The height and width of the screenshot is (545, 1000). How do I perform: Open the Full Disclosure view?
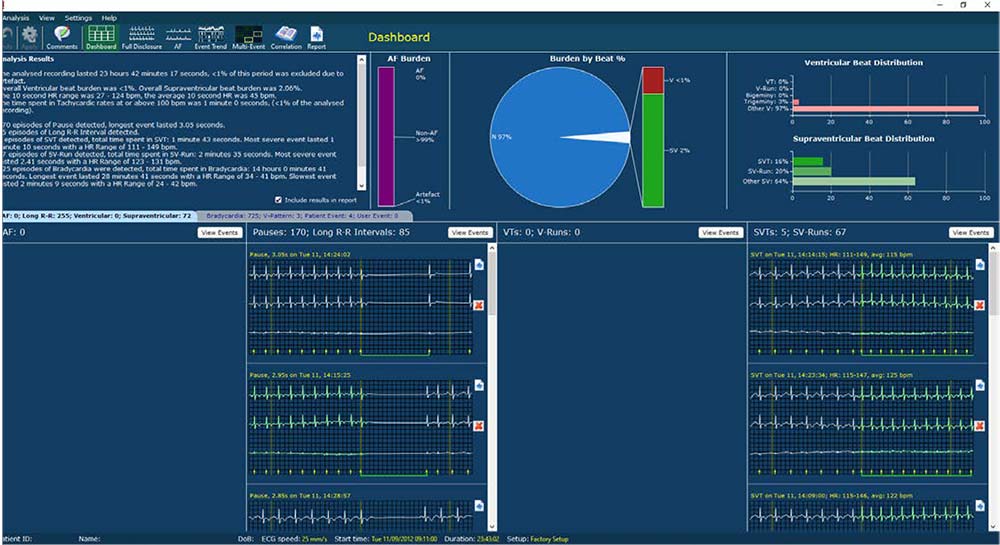pos(142,37)
